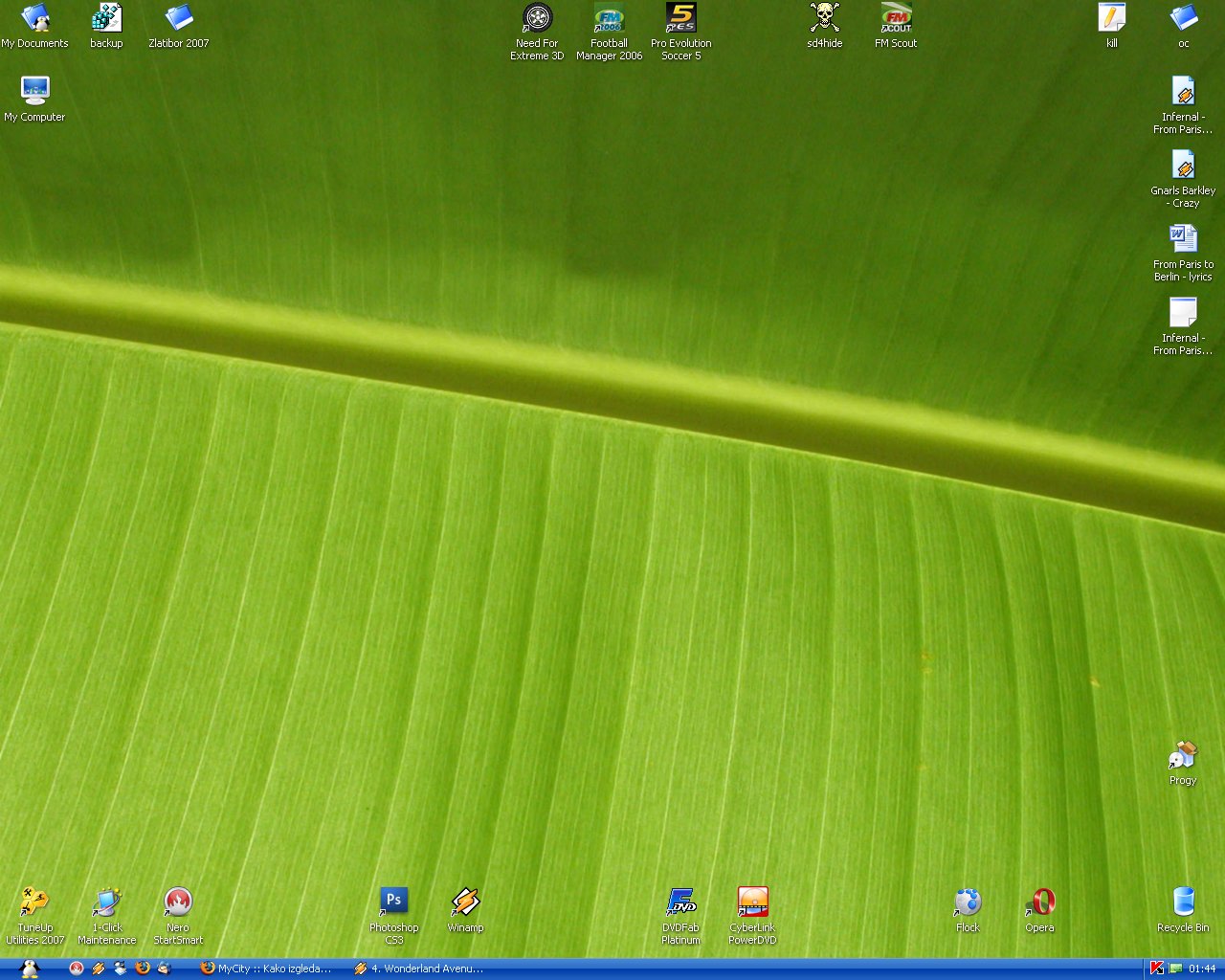Select the Need For Extreme 3D shortcut
Image resolution: width=1225 pixels, height=980 pixels.
coord(537,18)
